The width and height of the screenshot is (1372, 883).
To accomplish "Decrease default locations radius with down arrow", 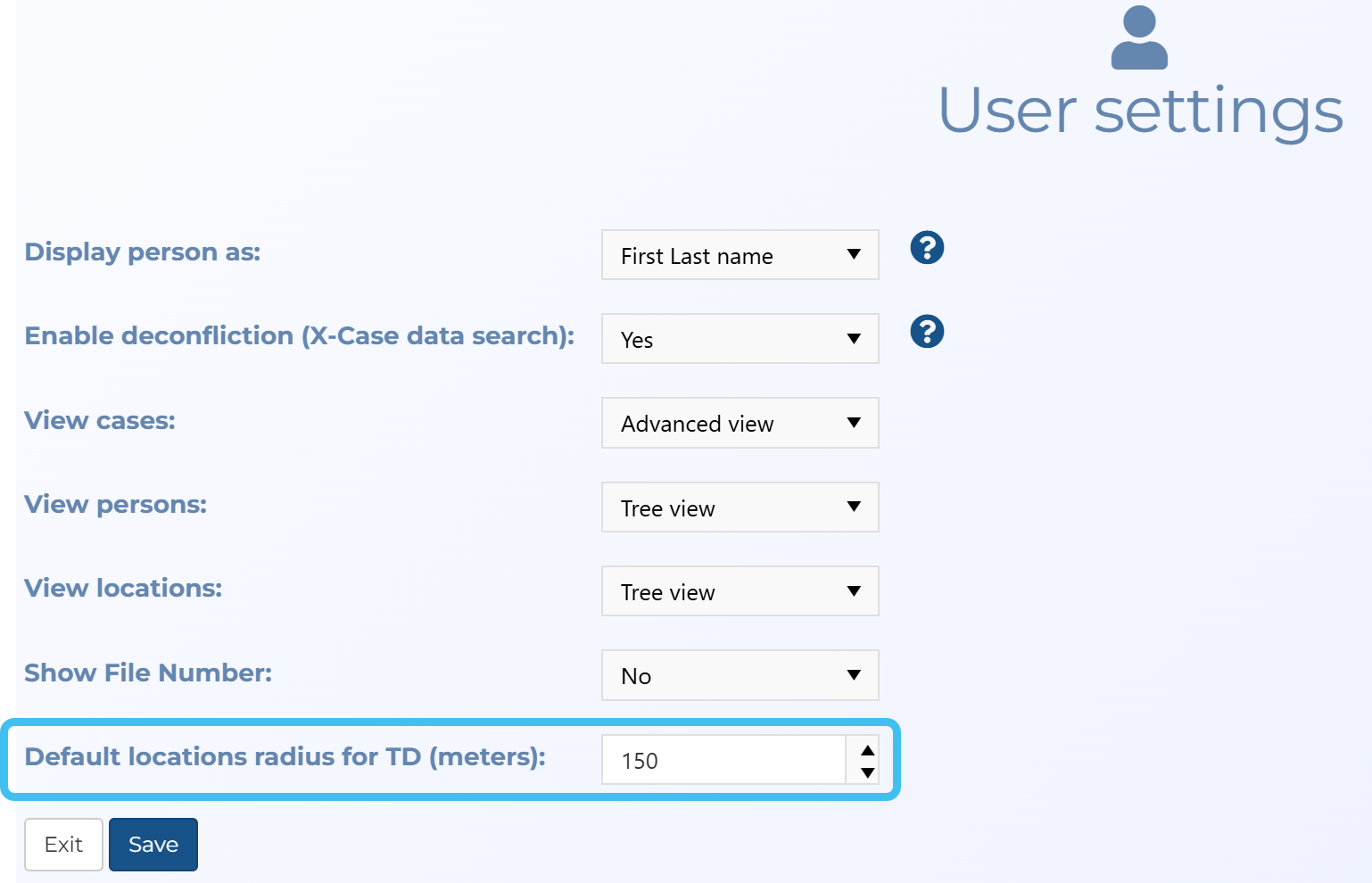I will [x=867, y=772].
